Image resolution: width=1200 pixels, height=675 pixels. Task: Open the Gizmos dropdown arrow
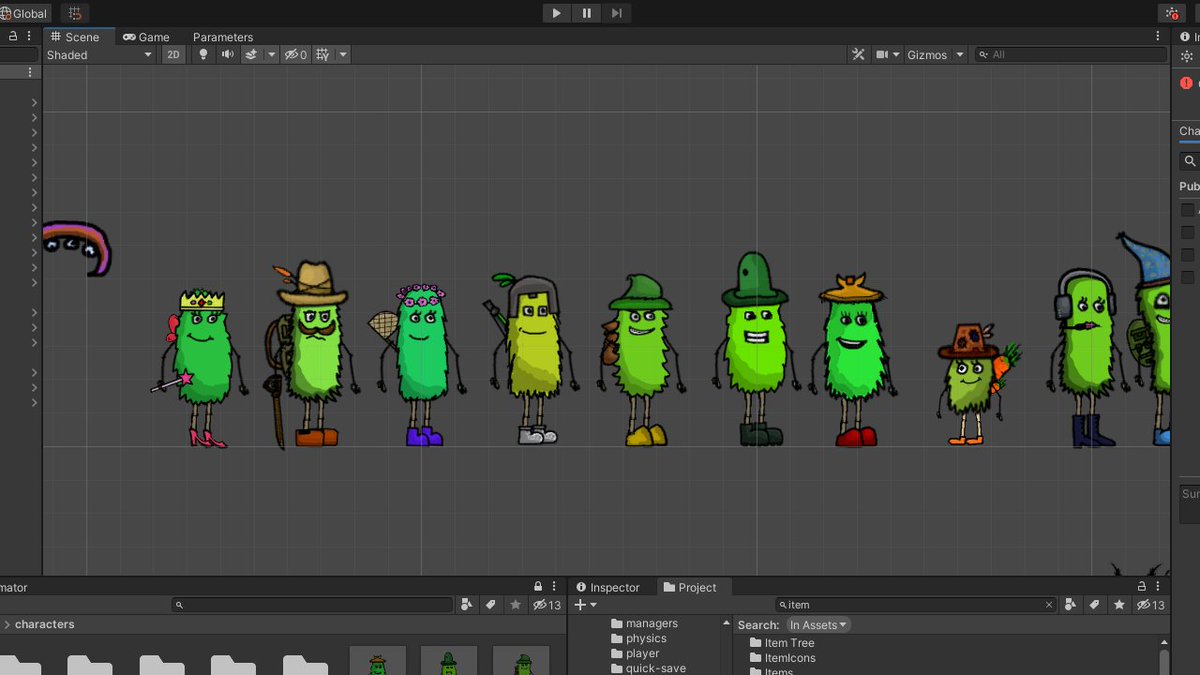pos(960,55)
